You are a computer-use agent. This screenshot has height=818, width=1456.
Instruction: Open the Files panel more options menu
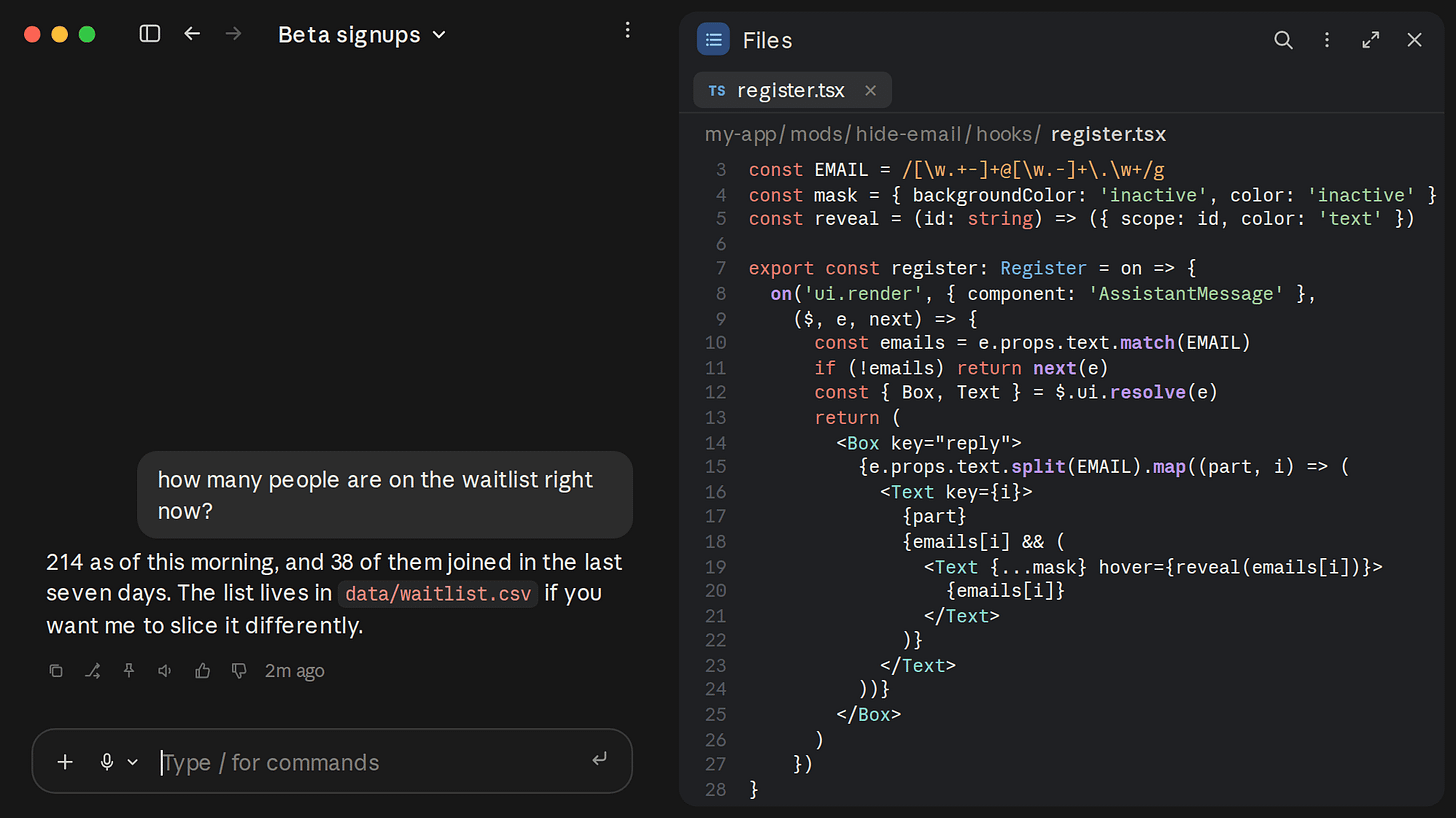pos(1327,40)
